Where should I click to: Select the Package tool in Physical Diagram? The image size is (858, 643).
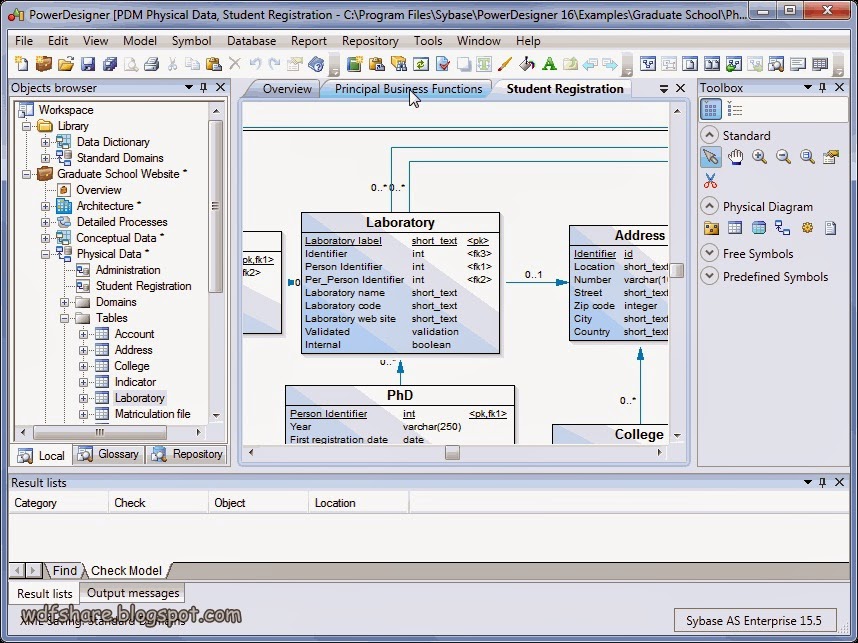coord(711,228)
